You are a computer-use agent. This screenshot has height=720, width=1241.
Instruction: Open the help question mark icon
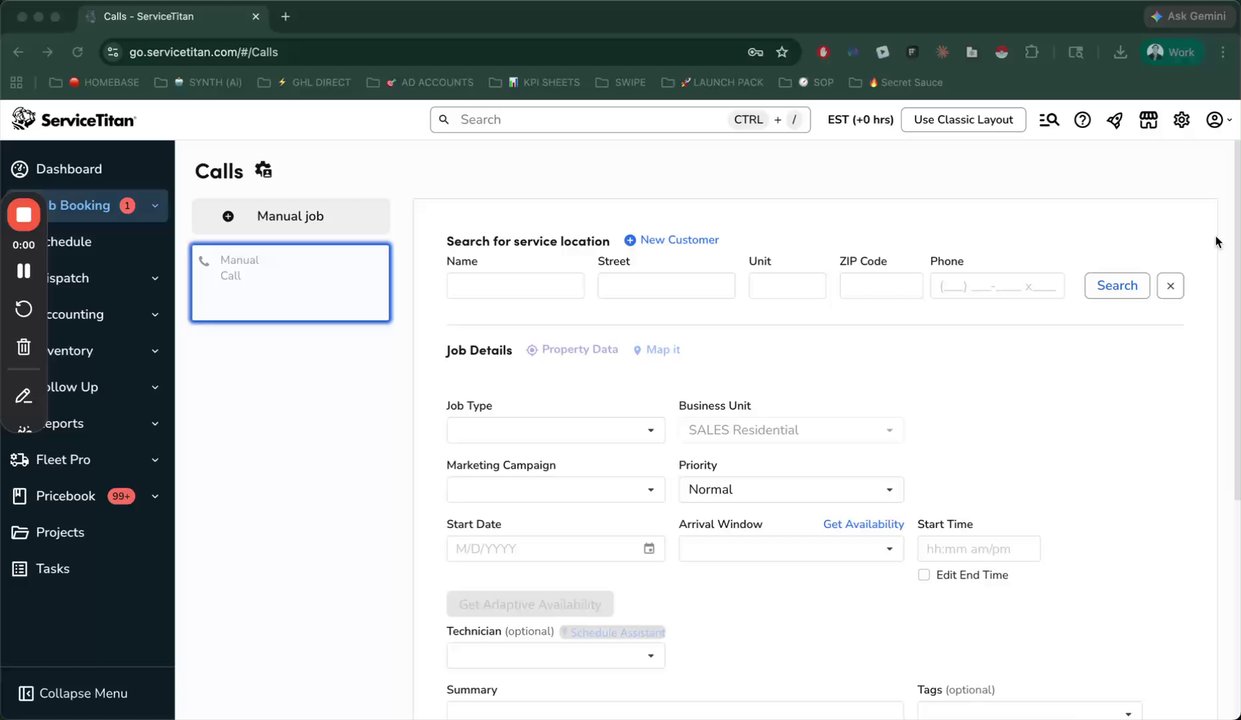[1082, 120]
